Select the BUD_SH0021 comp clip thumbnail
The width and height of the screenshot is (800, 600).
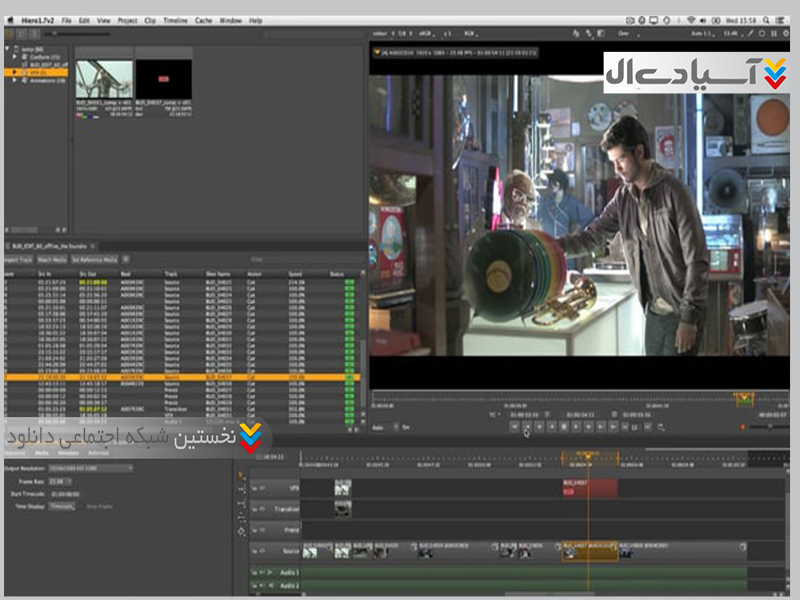(x=104, y=79)
